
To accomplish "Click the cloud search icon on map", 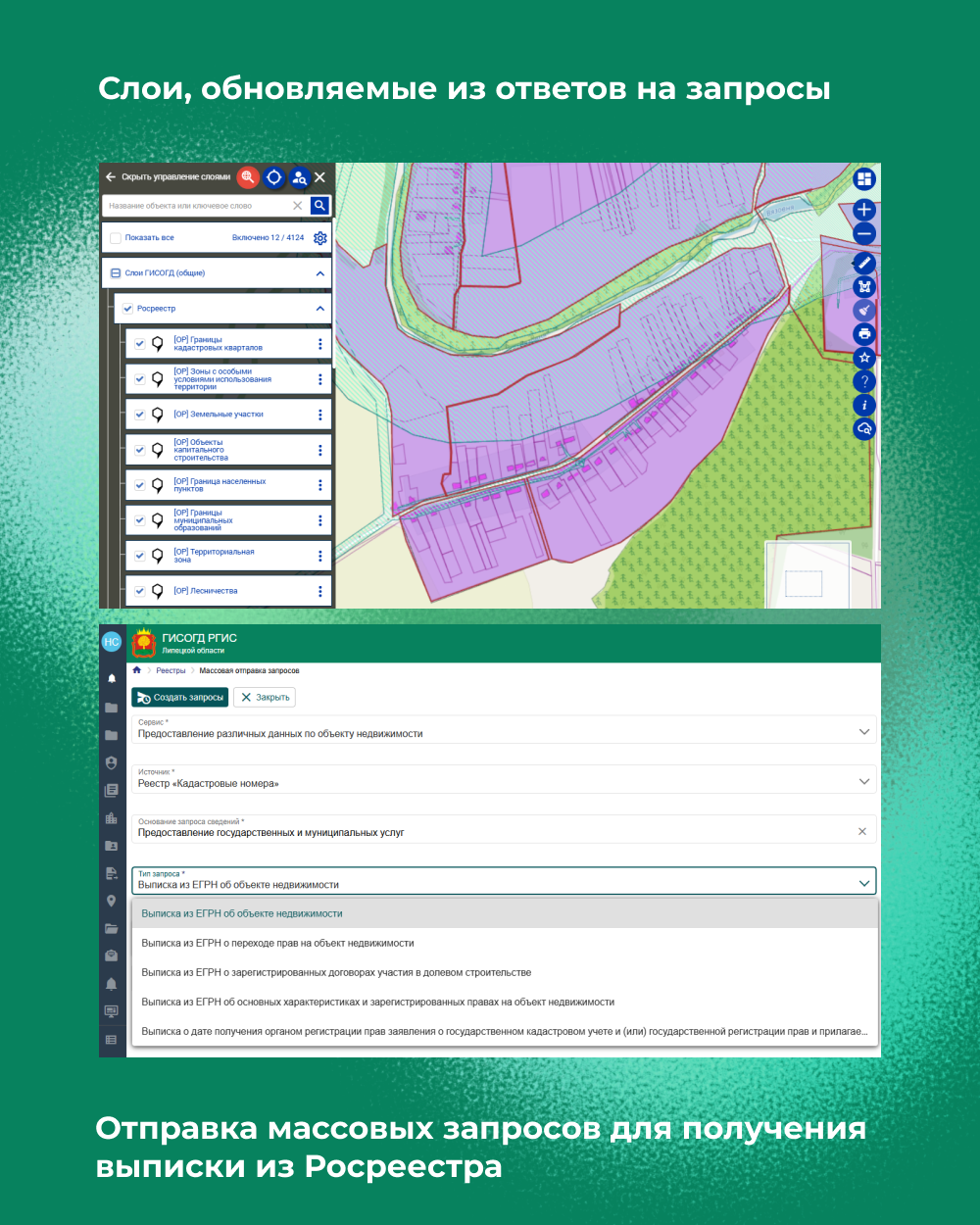I will [863, 428].
